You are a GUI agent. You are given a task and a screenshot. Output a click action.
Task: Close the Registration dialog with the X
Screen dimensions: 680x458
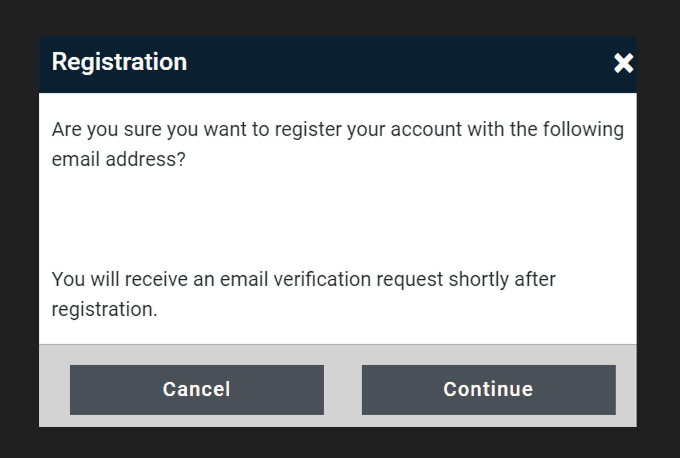[x=624, y=64]
